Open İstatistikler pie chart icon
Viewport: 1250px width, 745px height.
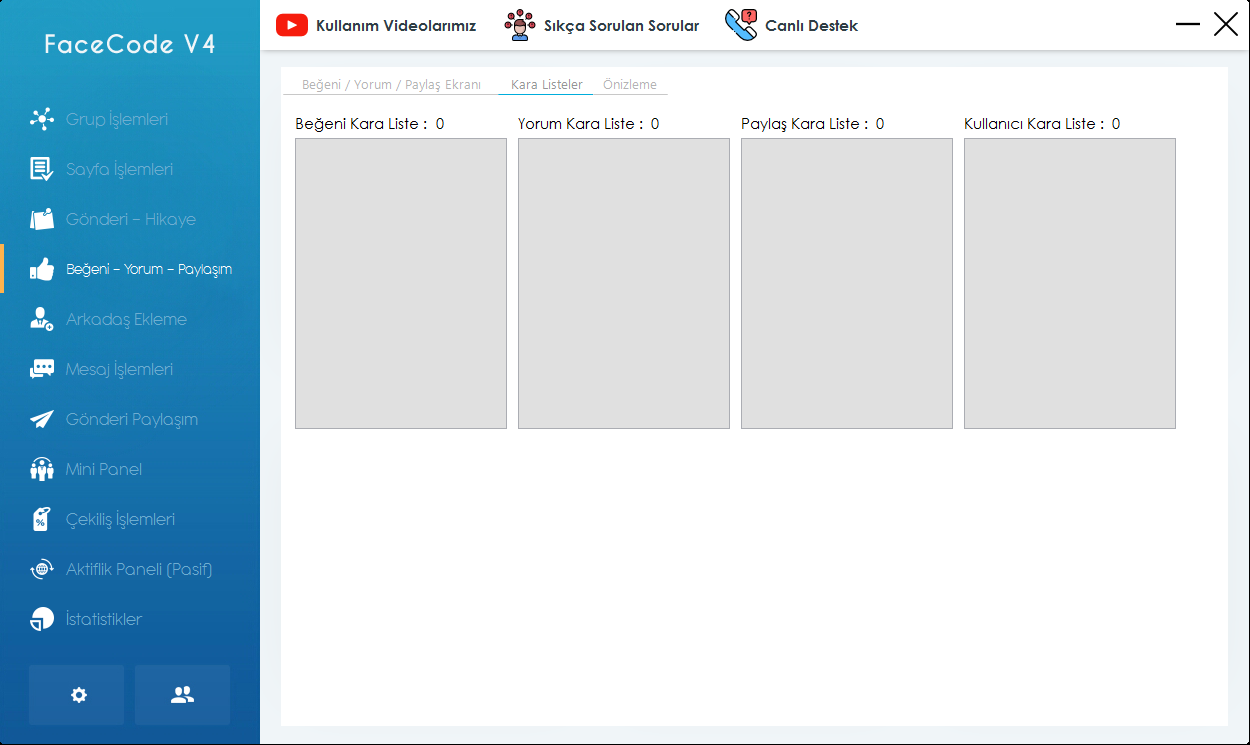point(41,619)
